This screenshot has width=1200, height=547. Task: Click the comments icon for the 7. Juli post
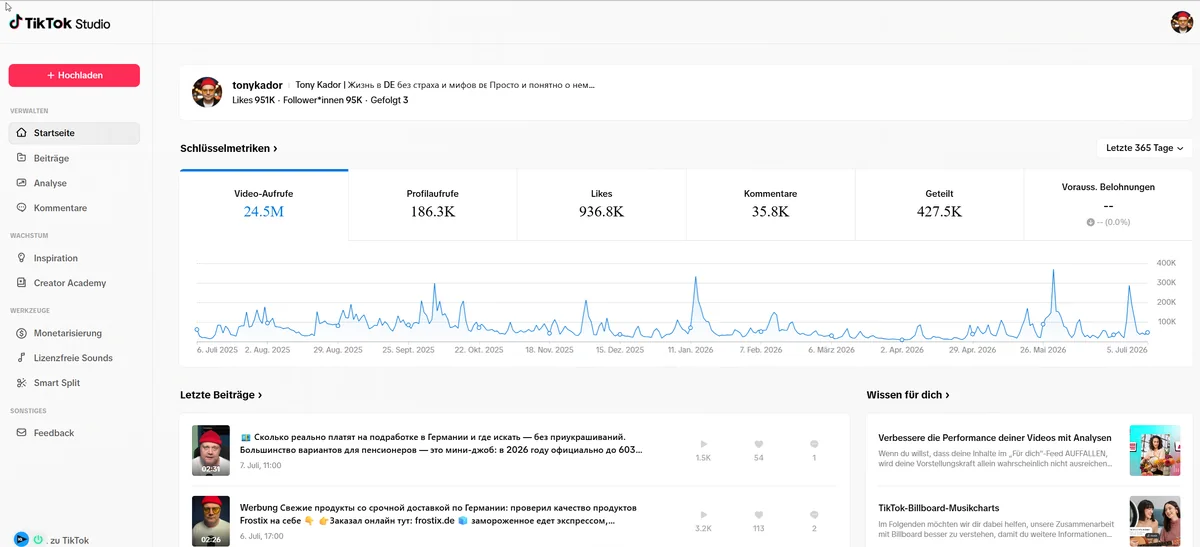click(x=814, y=444)
